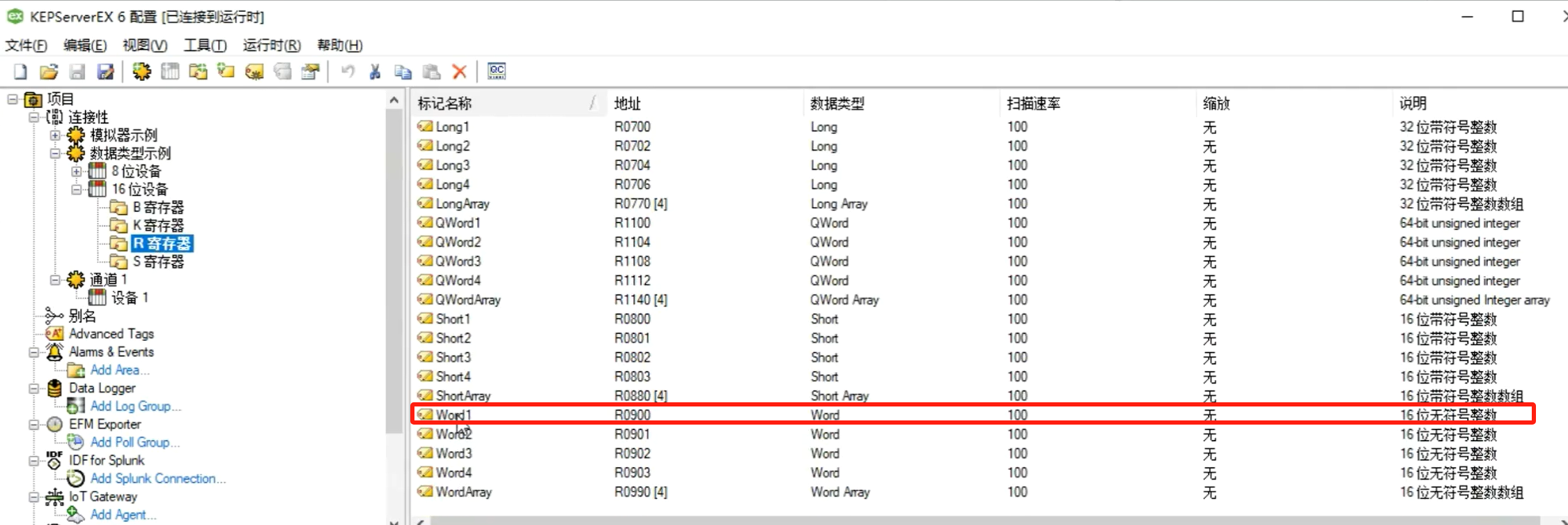Click the Copy icon in toolbar

point(403,71)
